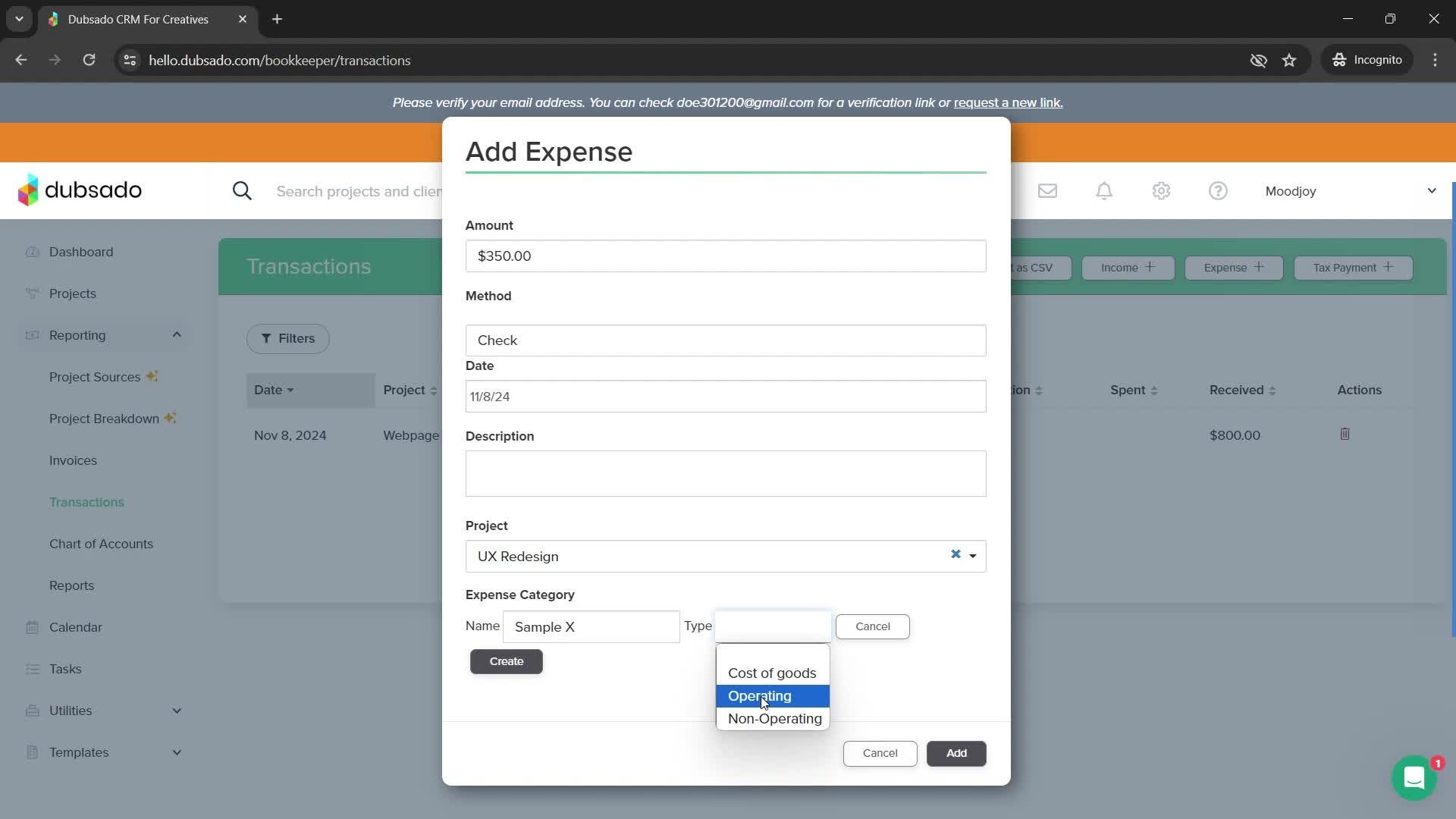The height and width of the screenshot is (819, 1456).
Task: View site information icon
Action: [x=130, y=60]
